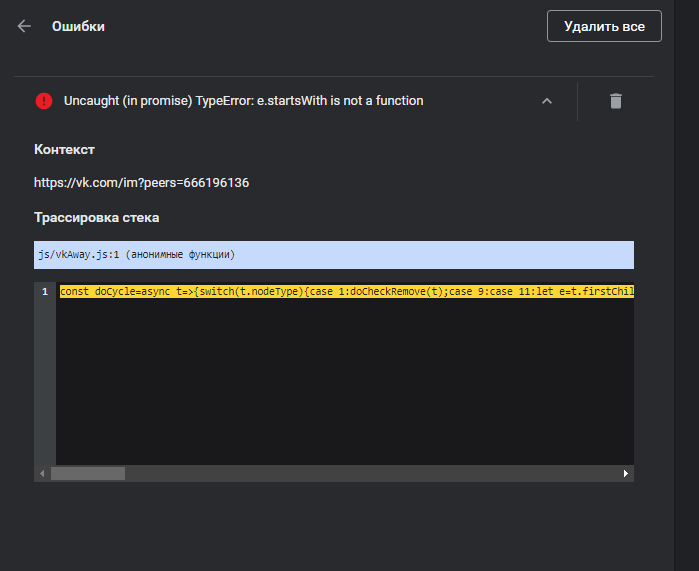The image size is (699, 571).
Task: Click the red error icon
Action: [x=44, y=101]
